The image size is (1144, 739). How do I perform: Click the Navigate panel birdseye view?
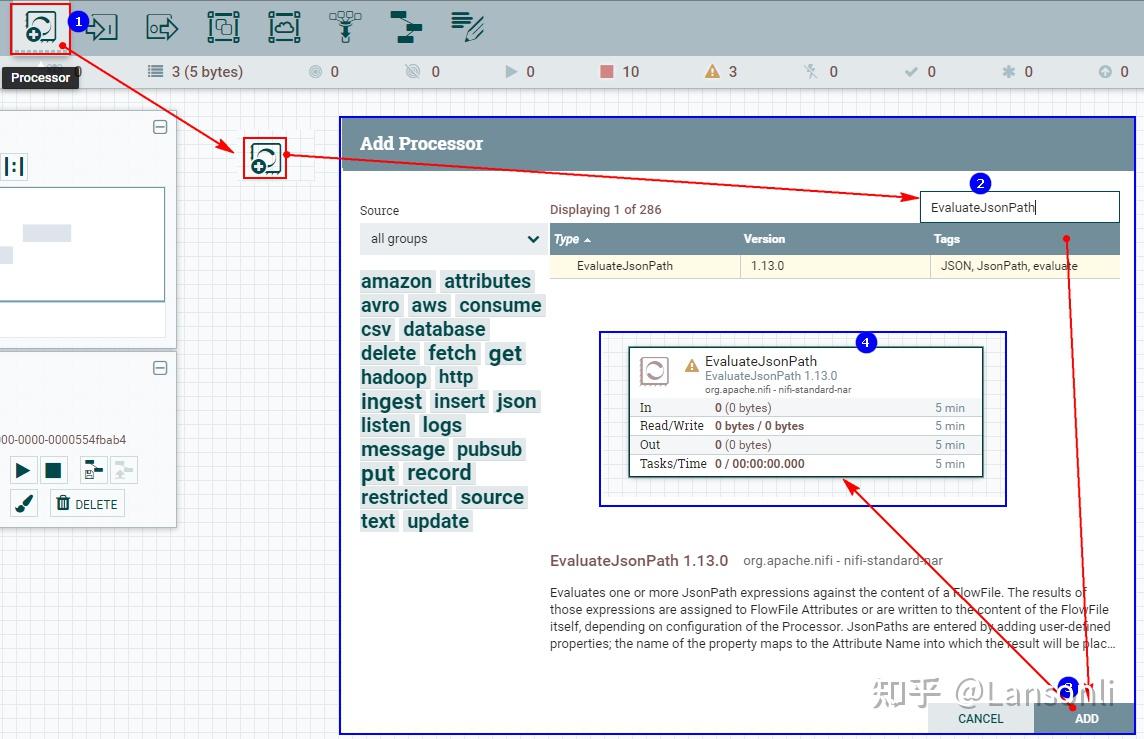tap(82, 244)
